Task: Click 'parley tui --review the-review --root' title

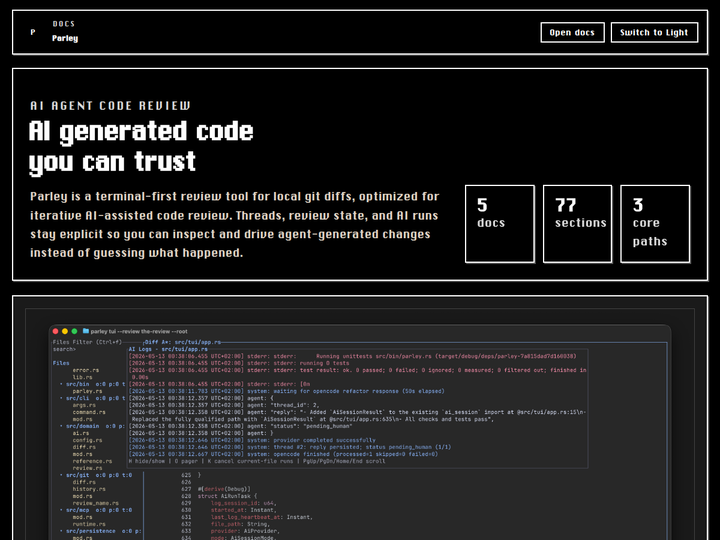Action: click(139, 332)
